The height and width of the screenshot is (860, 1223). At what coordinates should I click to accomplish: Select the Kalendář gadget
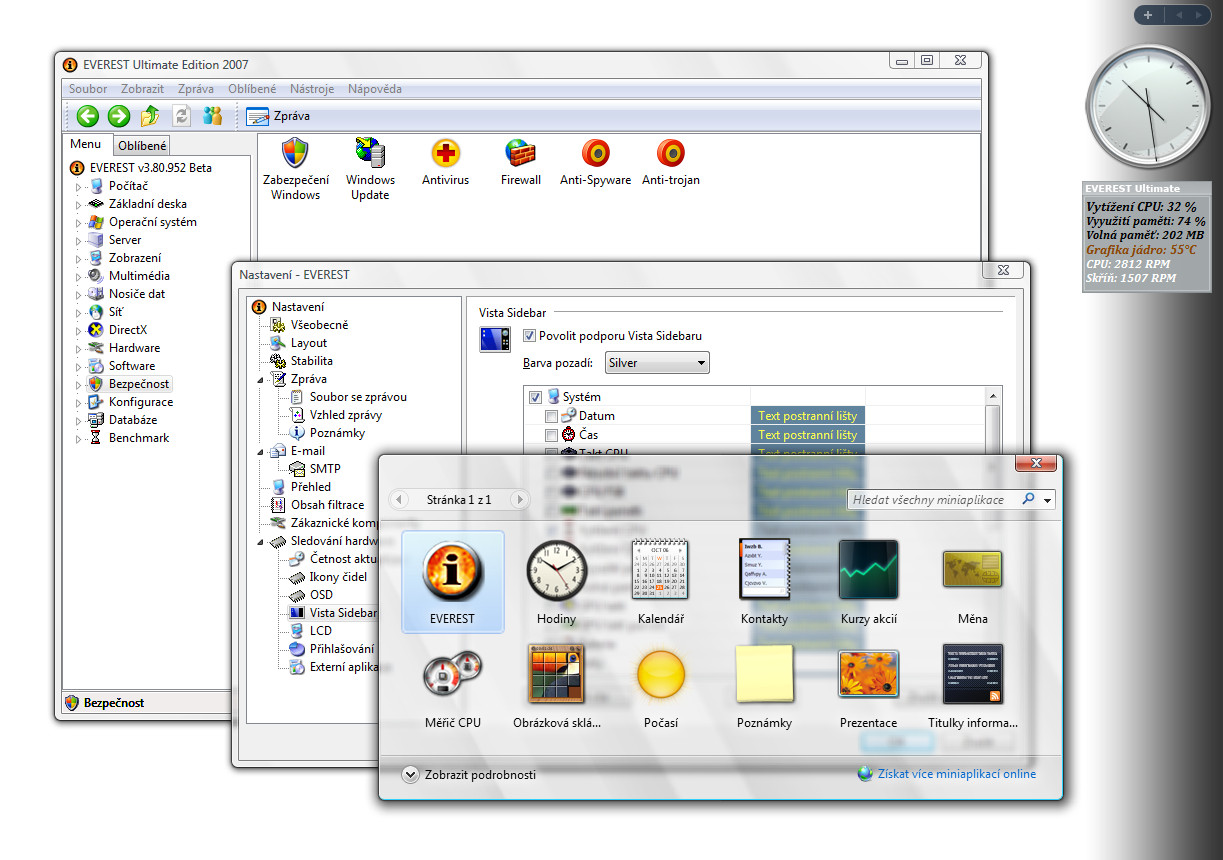(x=661, y=582)
